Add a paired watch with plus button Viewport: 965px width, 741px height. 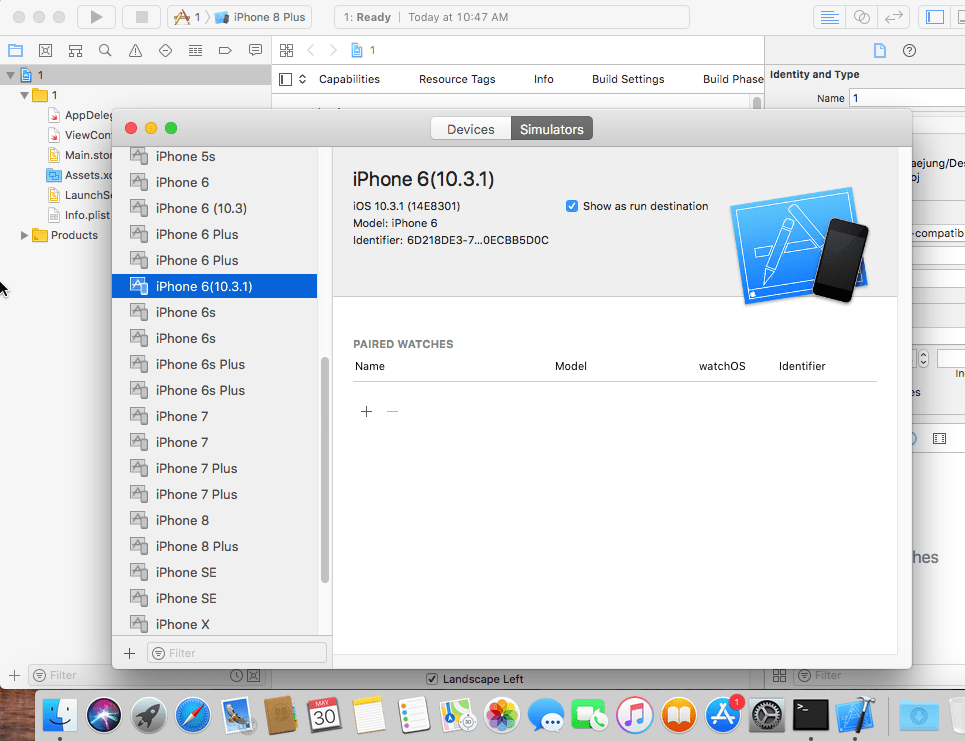[x=366, y=411]
